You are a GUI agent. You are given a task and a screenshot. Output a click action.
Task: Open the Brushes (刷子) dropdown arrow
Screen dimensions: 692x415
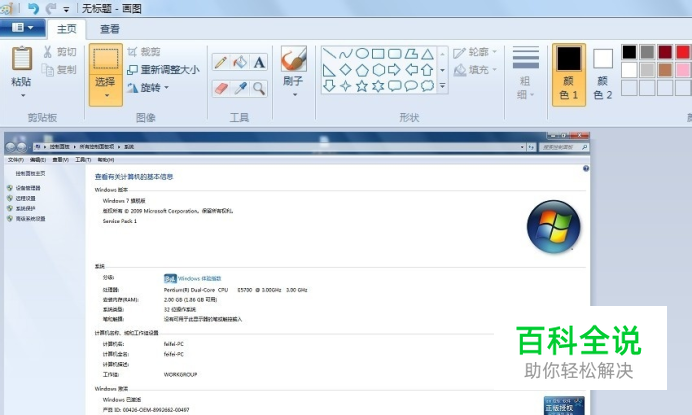pos(294,94)
